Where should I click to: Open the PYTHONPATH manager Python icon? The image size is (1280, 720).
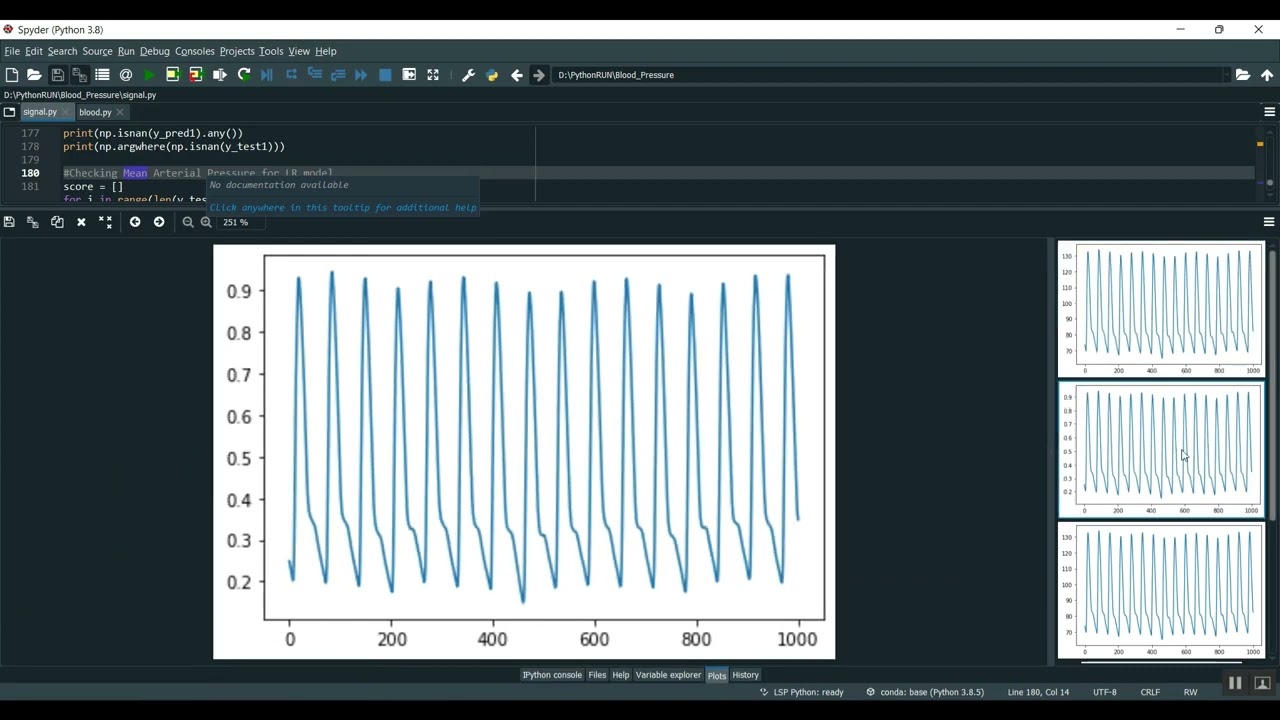click(492, 75)
